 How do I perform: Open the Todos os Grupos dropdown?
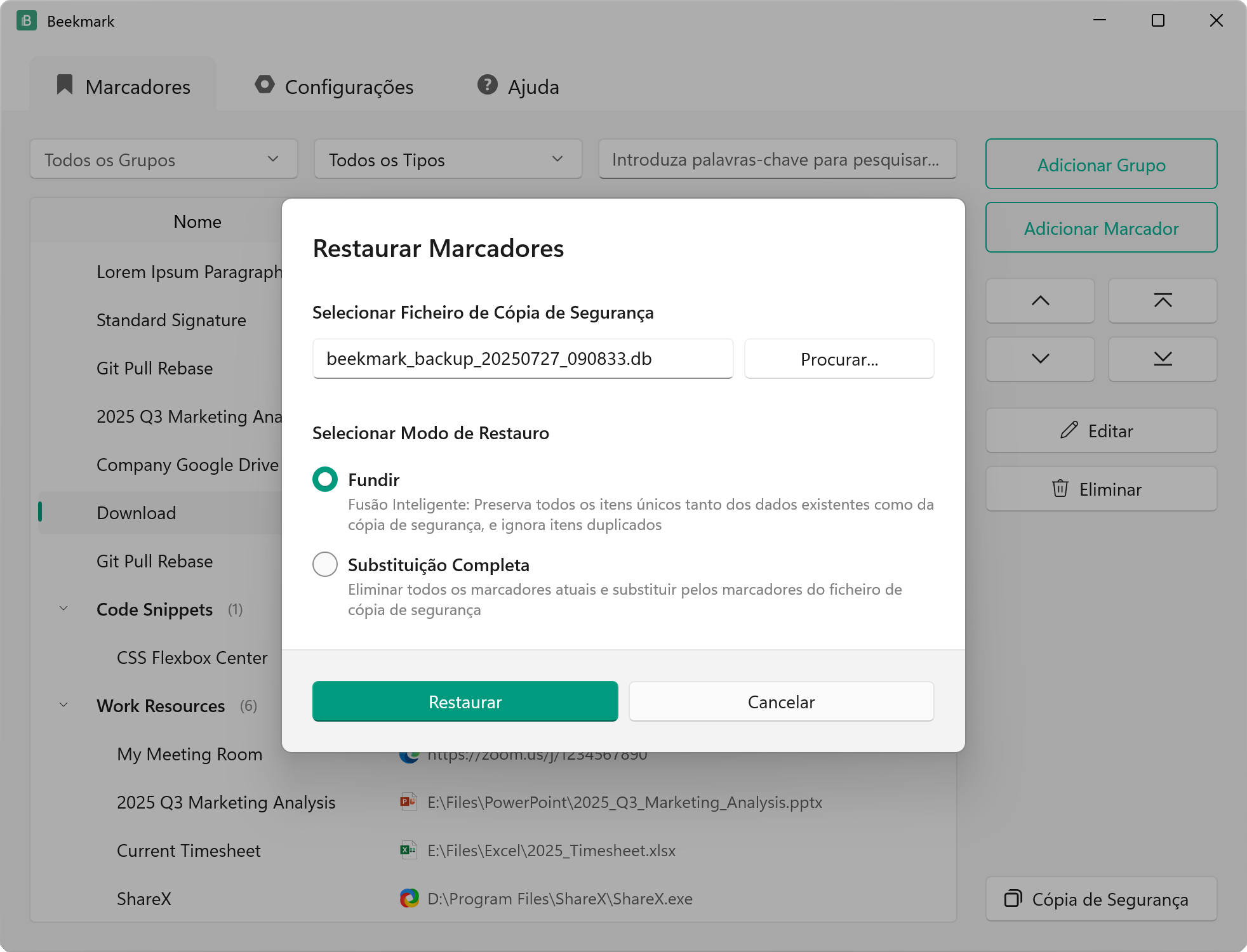coord(164,159)
